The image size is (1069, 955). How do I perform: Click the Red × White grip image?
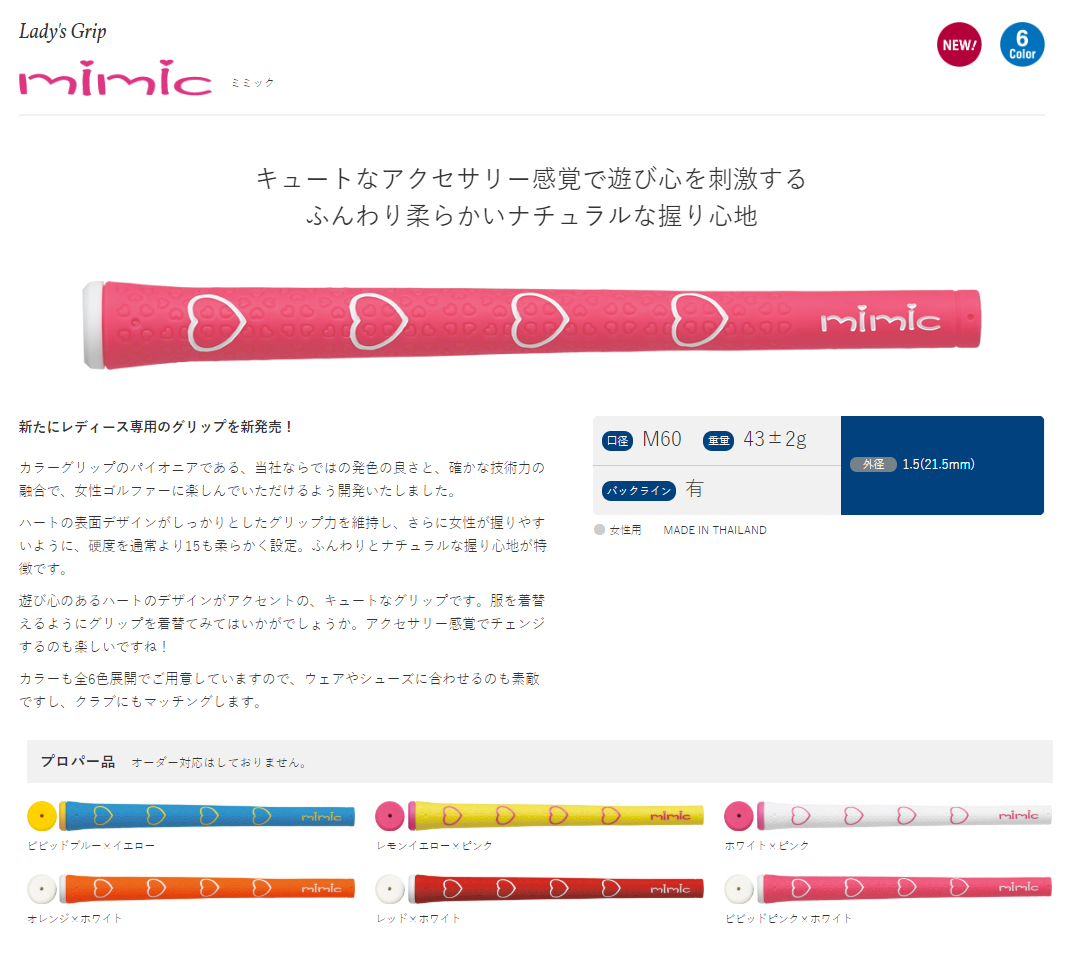click(x=556, y=888)
